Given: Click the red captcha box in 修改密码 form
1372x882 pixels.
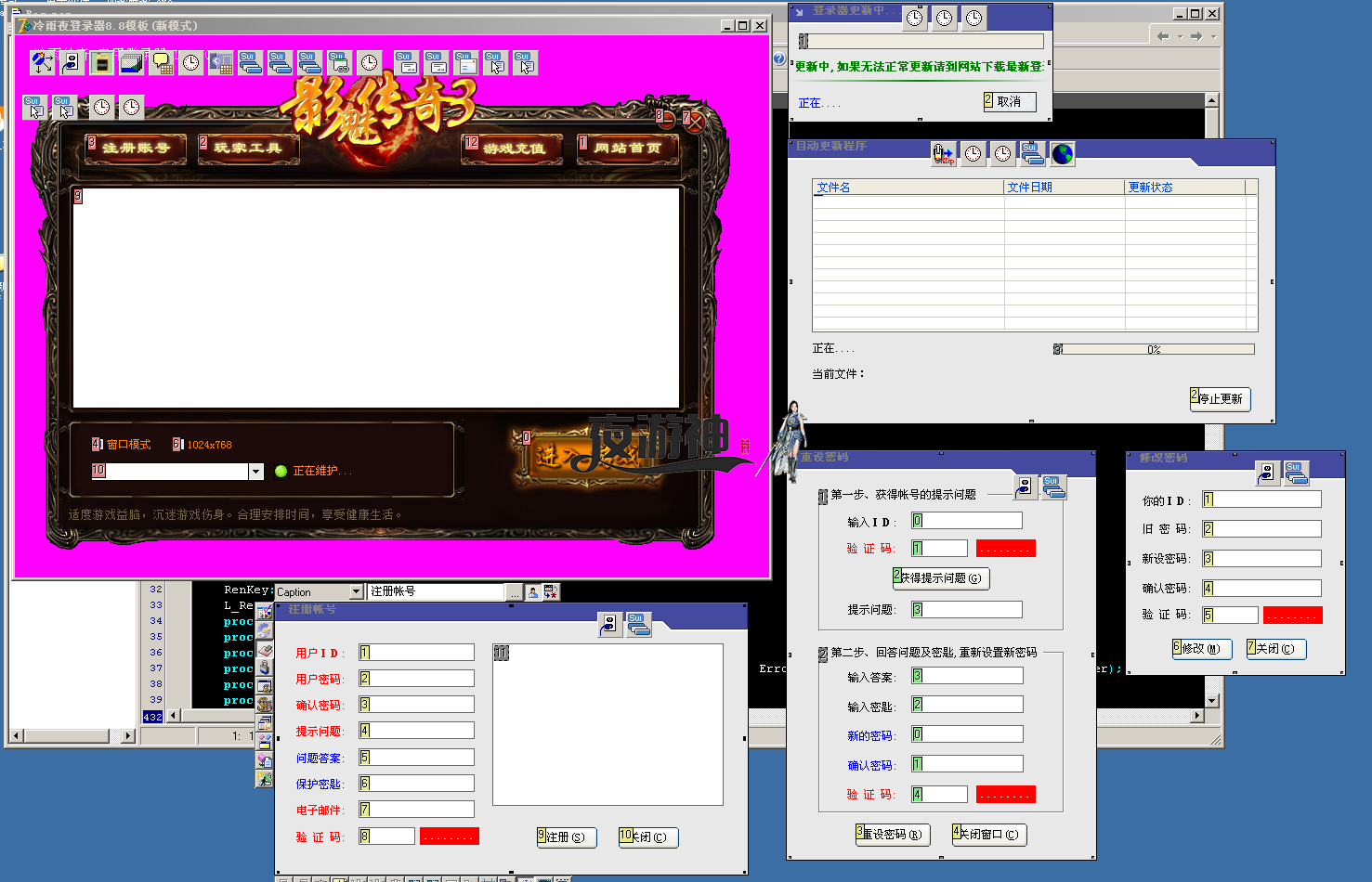Looking at the screenshot, I should [1293, 615].
